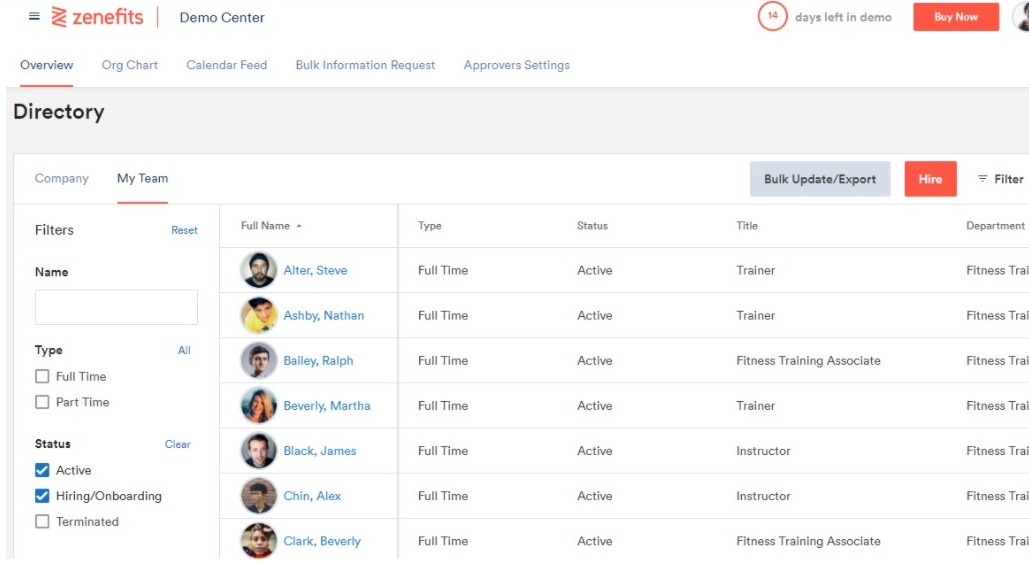Open the Company directory tab

click(x=62, y=178)
